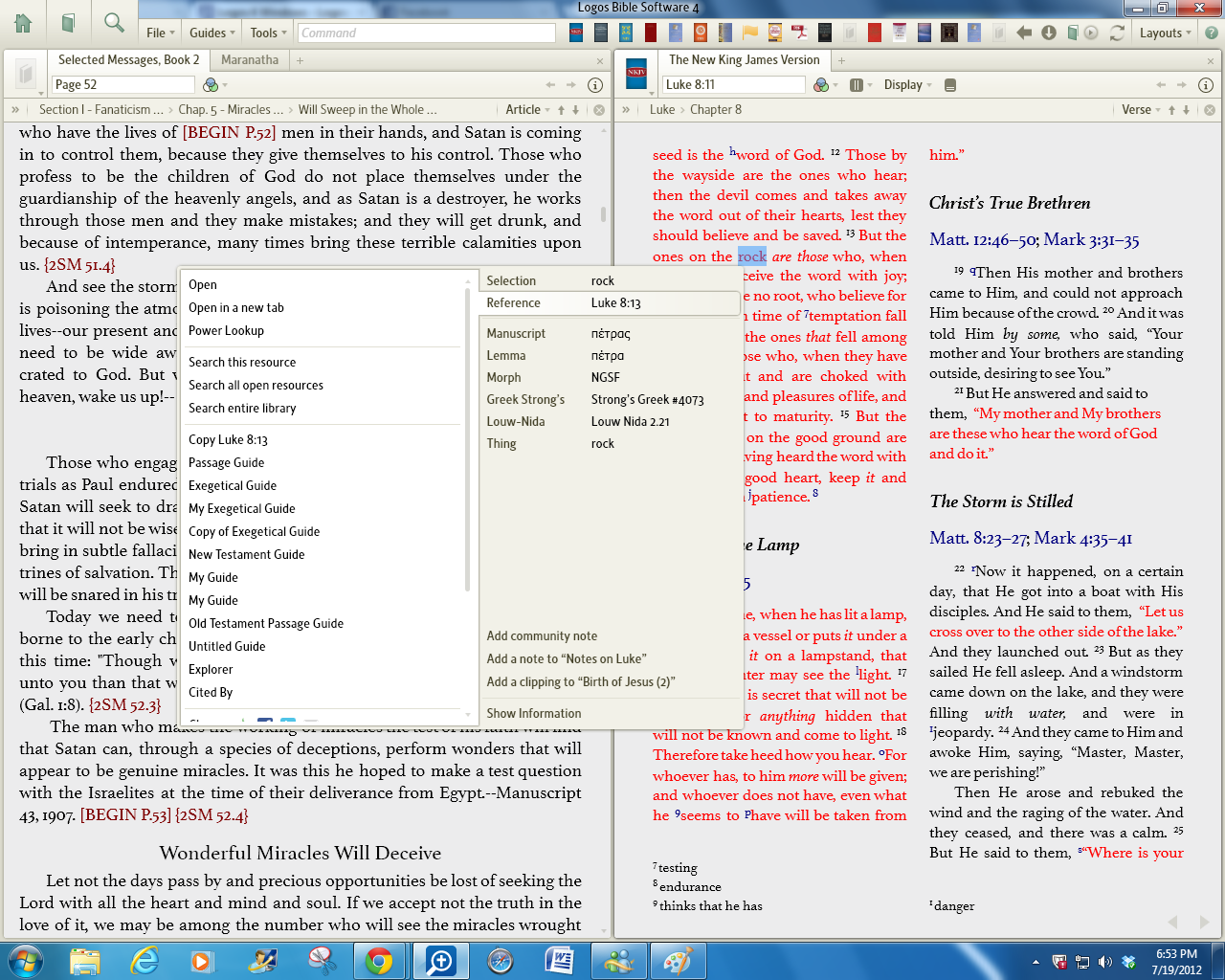The height and width of the screenshot is (980, 1225).
Task: Select Search entire library
Action: (242, 409)
